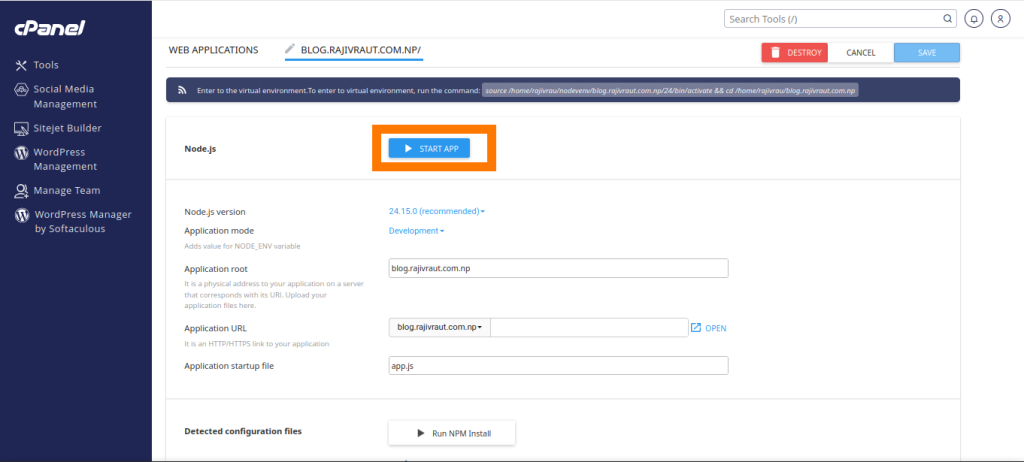Click the Cancel button

click(x=861, y=53)
